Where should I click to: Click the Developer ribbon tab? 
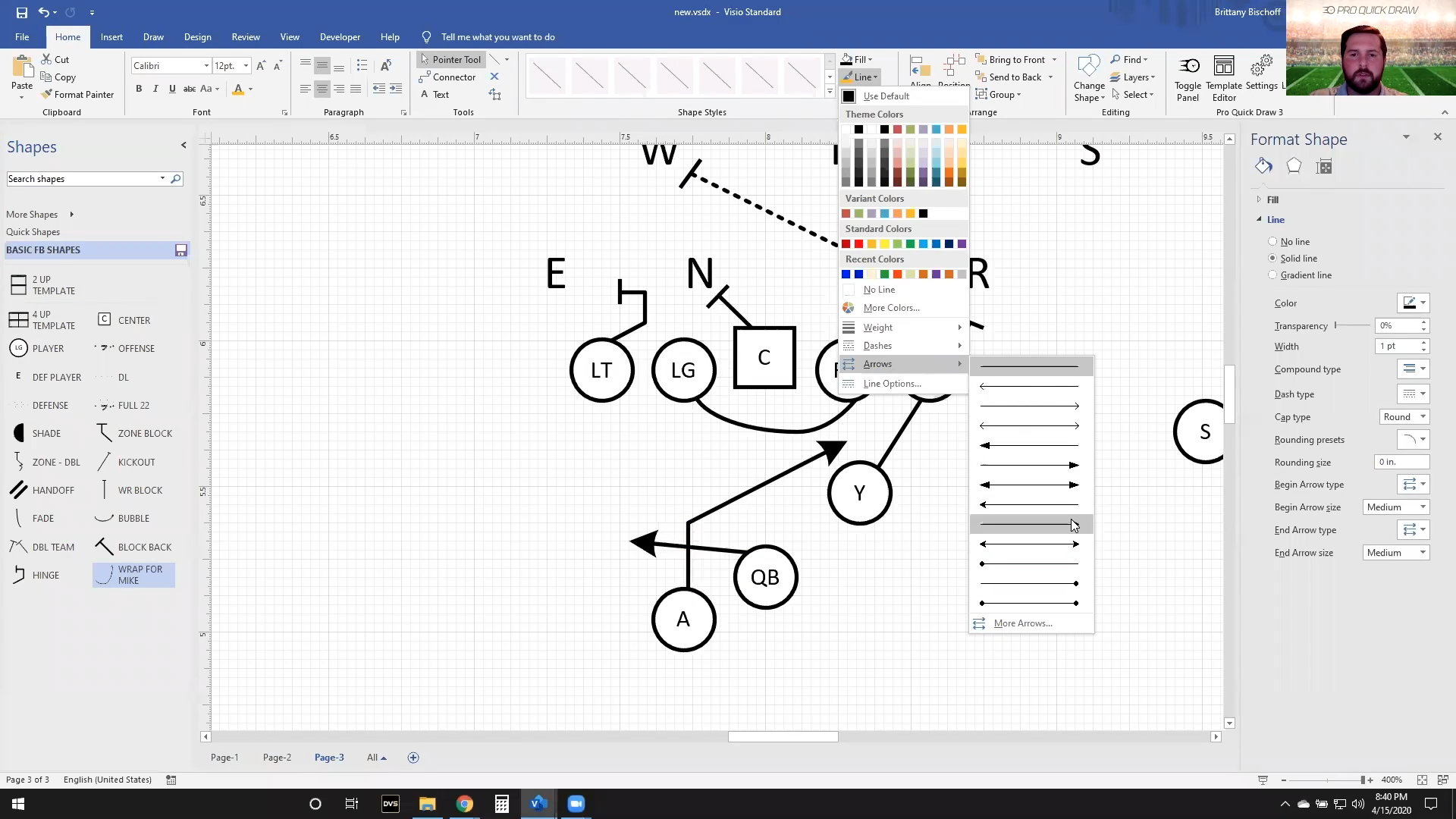point(340,37)
